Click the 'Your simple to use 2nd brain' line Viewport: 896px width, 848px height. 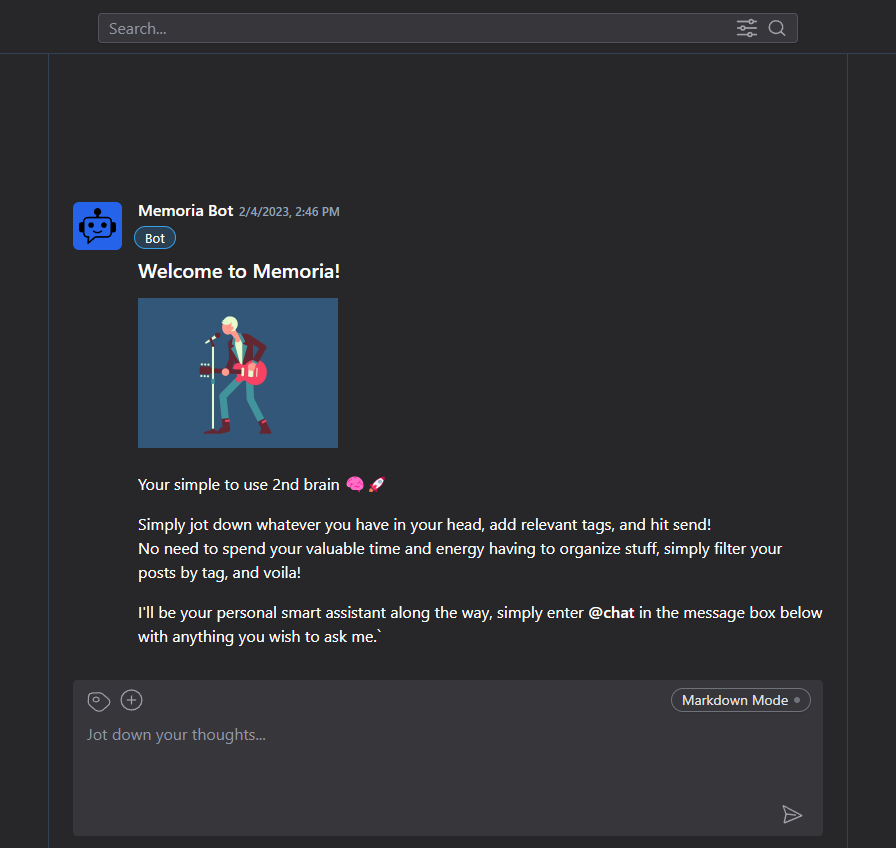click(x=239, y=485)
